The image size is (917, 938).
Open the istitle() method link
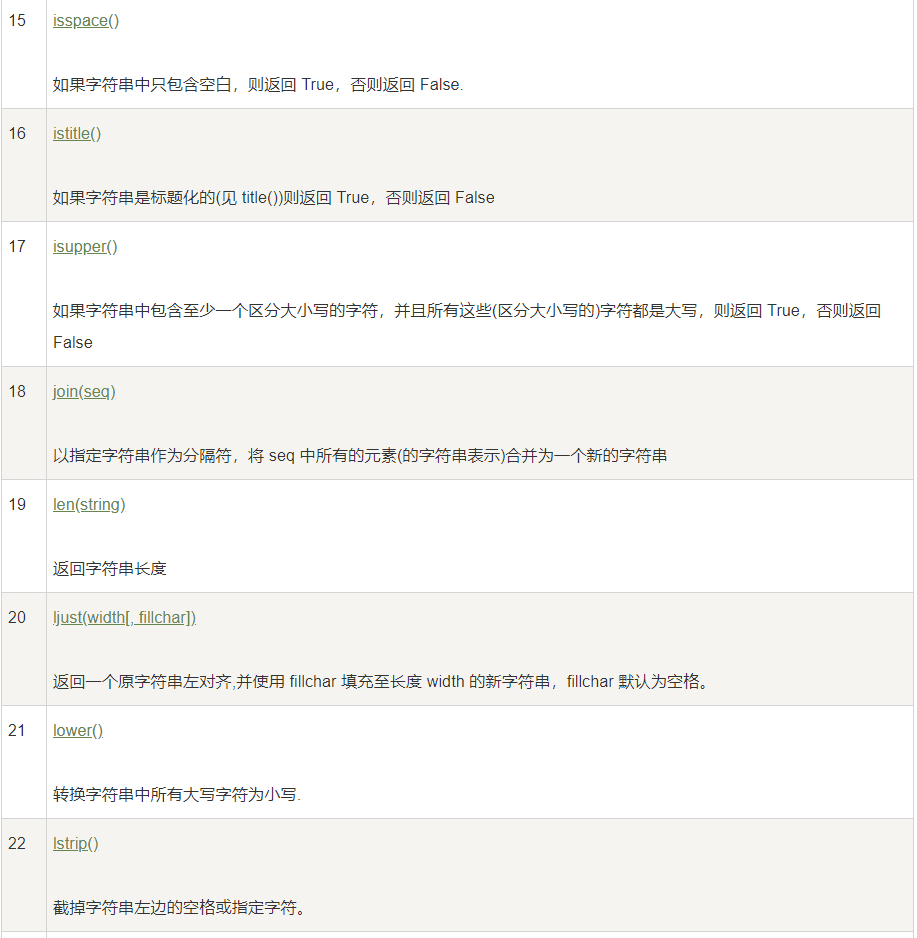coord(76,133)
